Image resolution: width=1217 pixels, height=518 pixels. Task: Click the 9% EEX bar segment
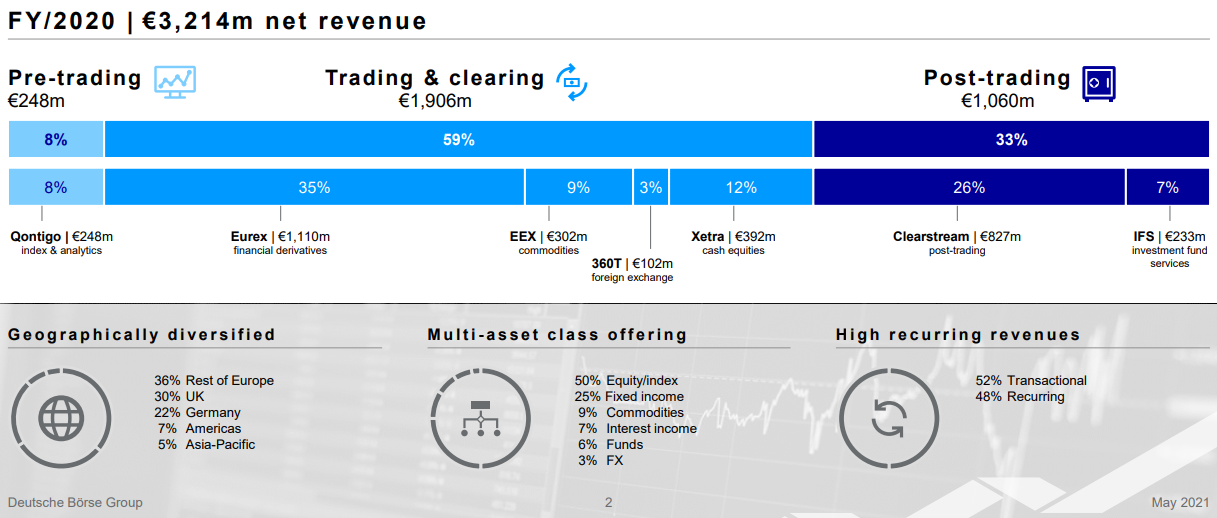[x=578, y=187]
